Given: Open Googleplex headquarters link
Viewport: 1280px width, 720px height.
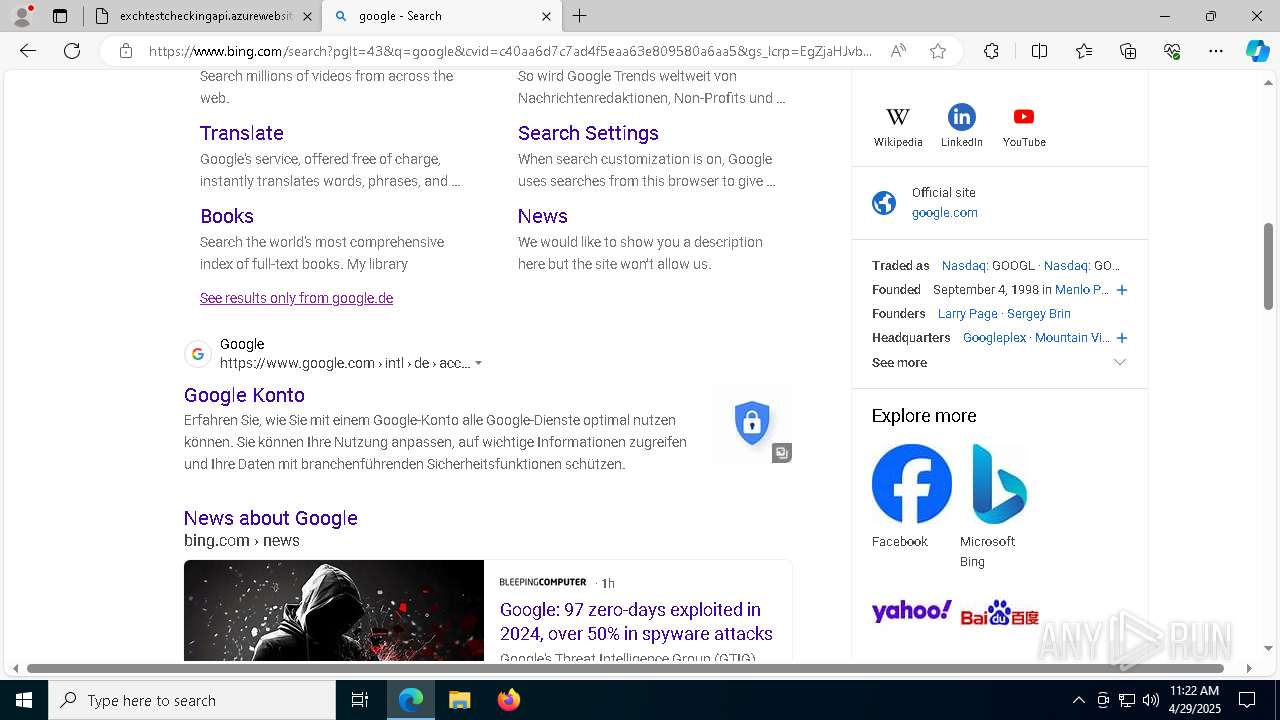Looking at the screenshot, I should (x=994, y=338).
